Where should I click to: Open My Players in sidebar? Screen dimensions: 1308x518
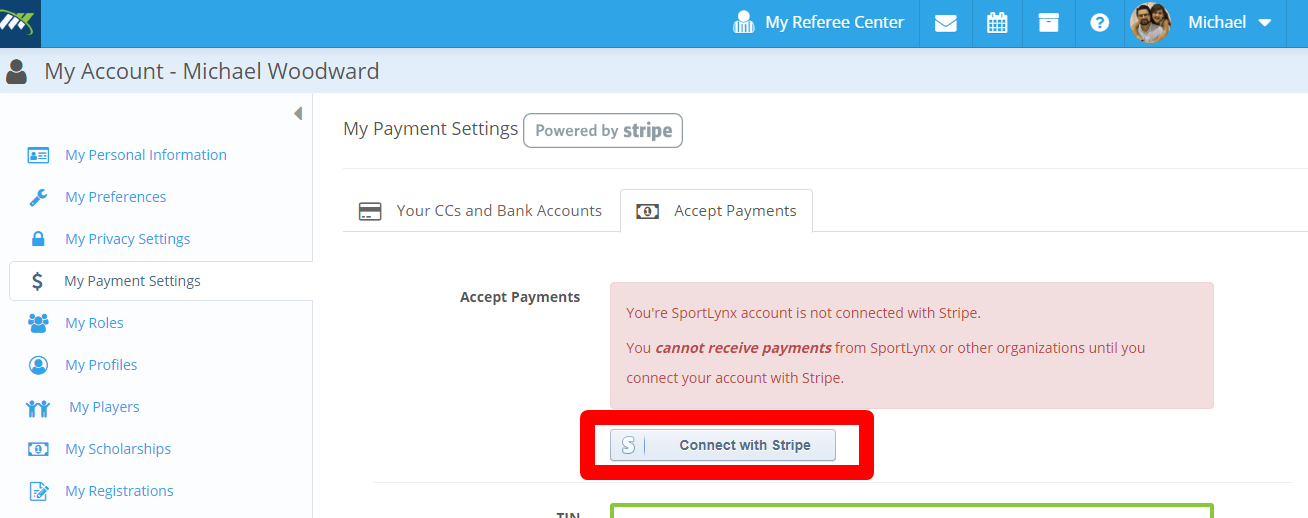click(104, 407)
